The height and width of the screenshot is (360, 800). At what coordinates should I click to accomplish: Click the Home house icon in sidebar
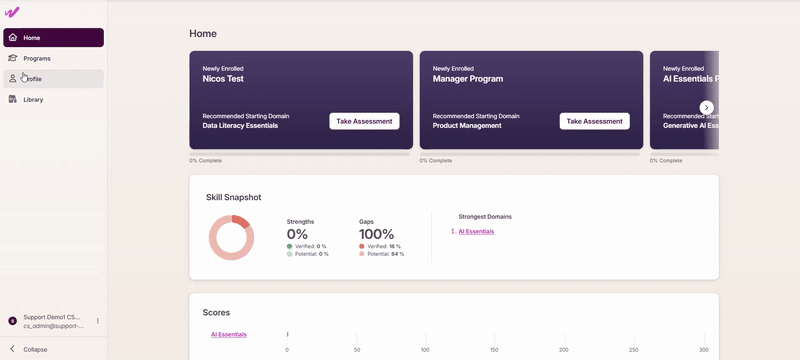tap(13, 38)
